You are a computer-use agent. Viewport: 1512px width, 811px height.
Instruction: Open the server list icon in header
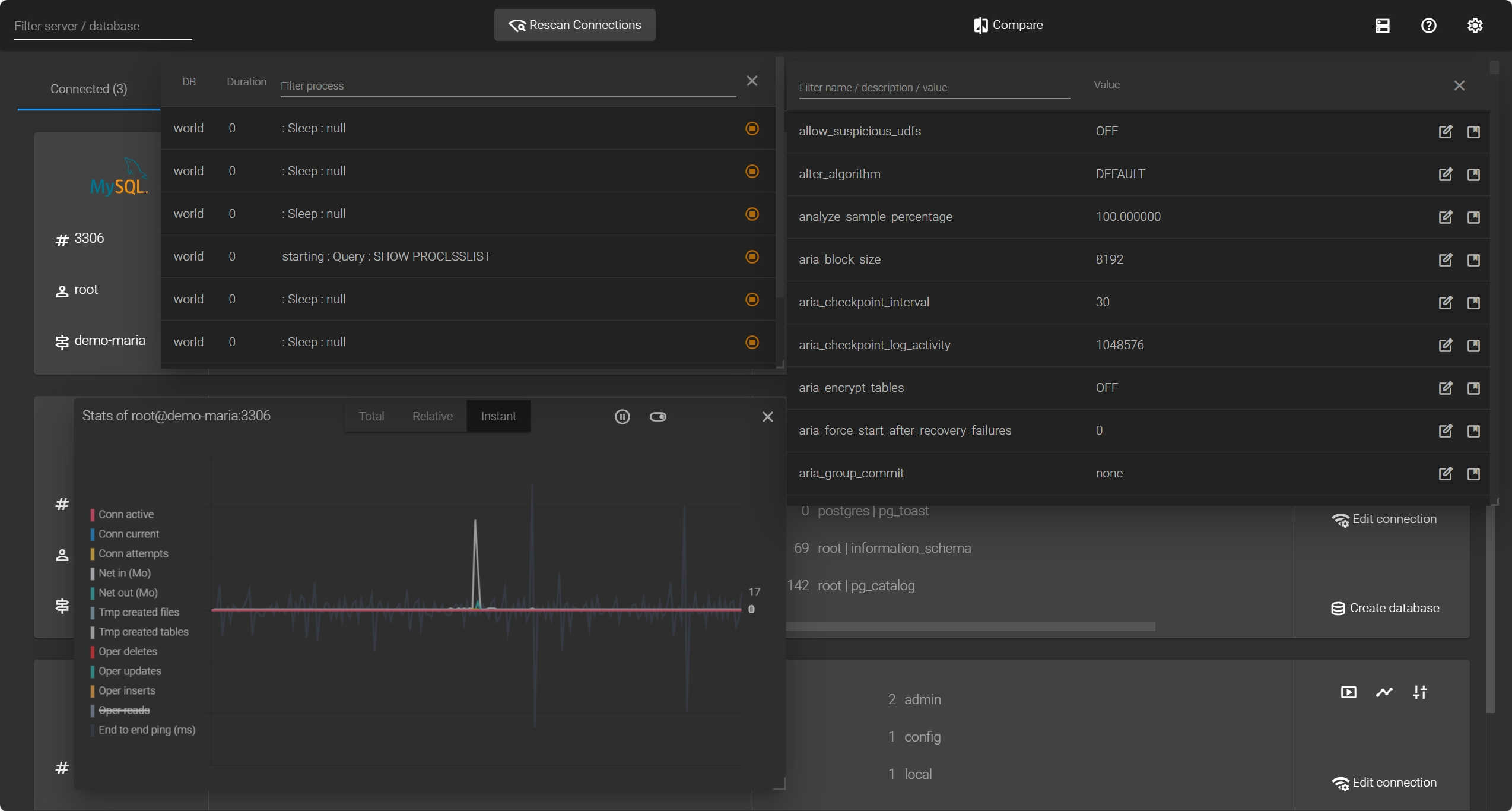[1382, 26]
